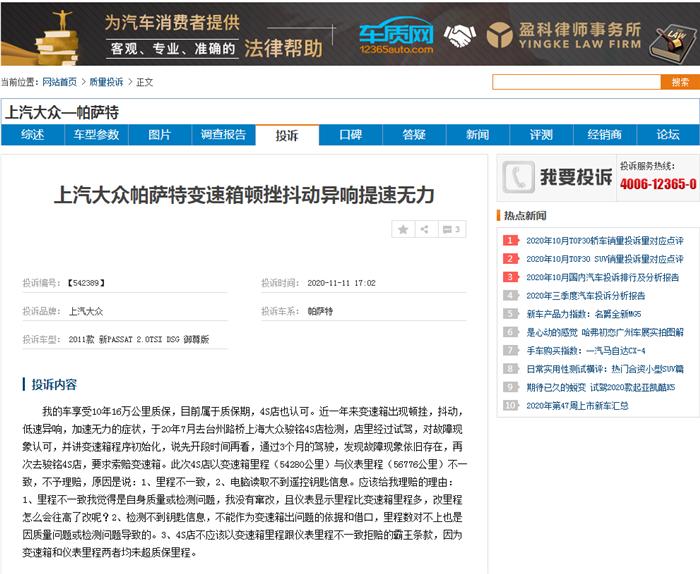This screenshot has width=700, height=574.
Task: Click the 上汽大众—帕萨特 heading
Action: point(62,112)
